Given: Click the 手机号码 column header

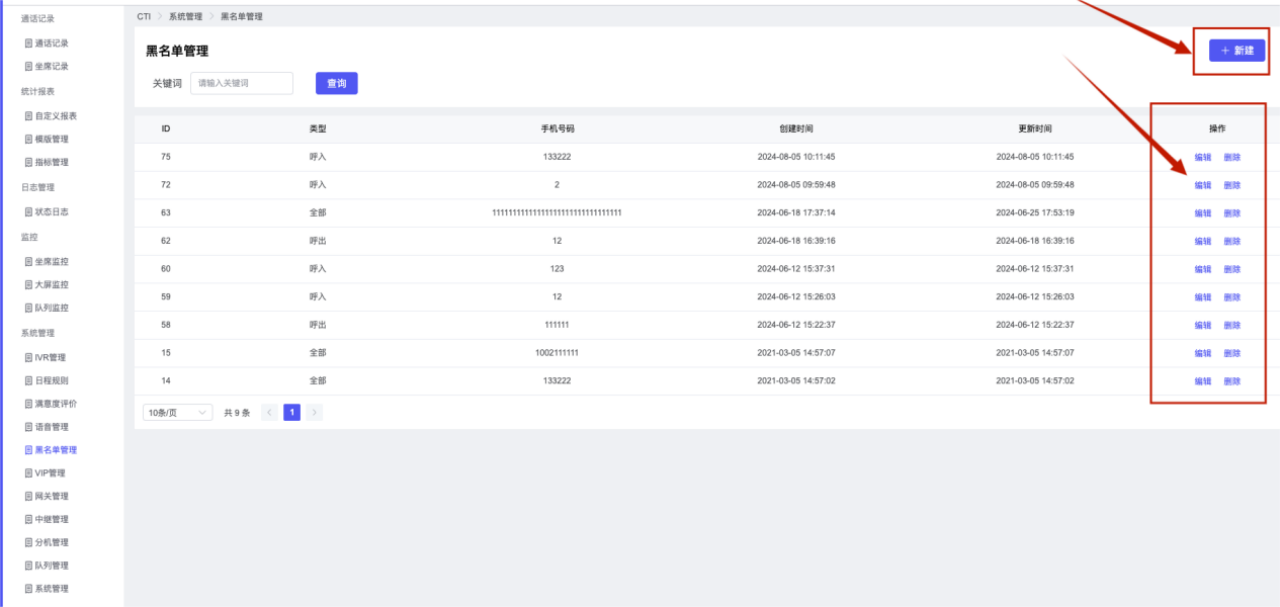Looking at the screenshot, I should click(x=557, y=129).
